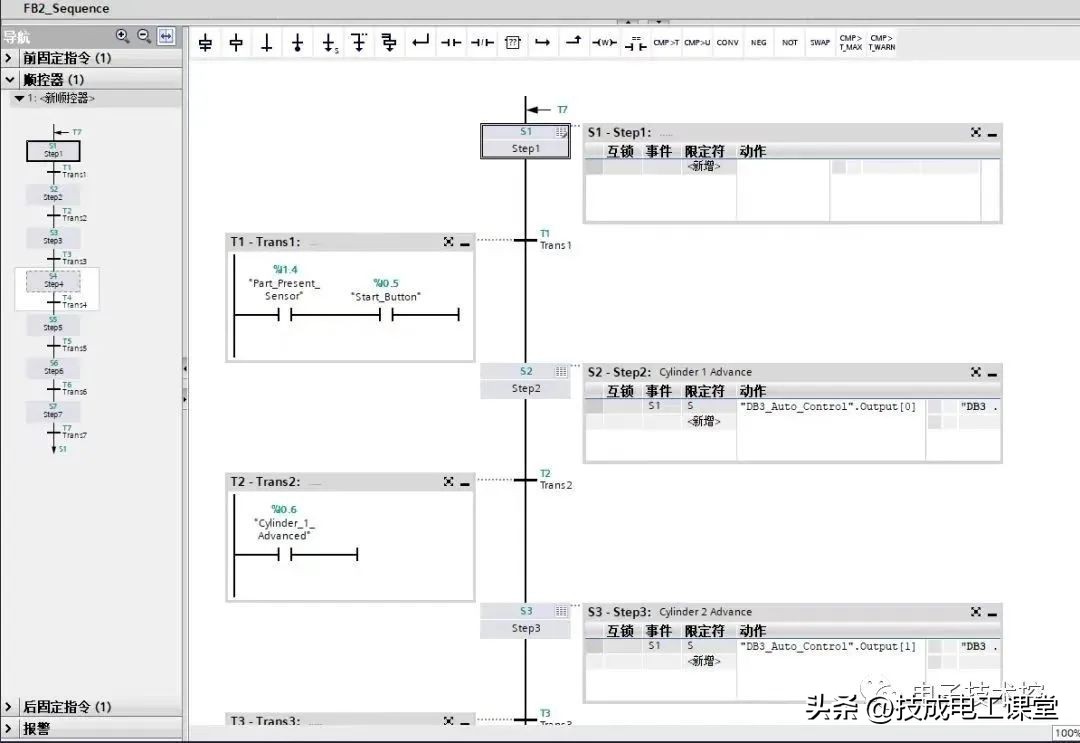The image size is (1080, 743).
Task: Click the CMP>T comparator instruction icon
Action: click(665, 42)
